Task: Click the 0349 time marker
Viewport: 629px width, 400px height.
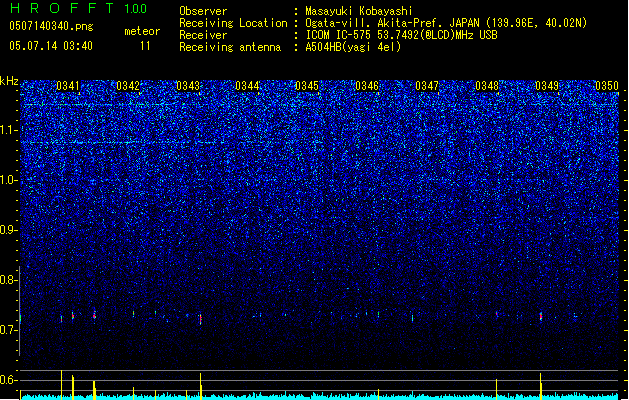Action: coord(547,86)
